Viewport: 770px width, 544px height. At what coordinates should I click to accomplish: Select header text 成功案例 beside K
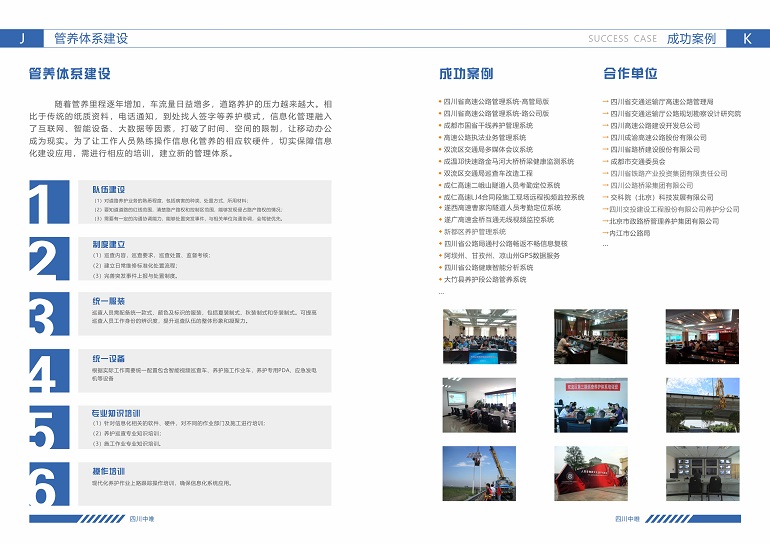(x=691, y=38)
